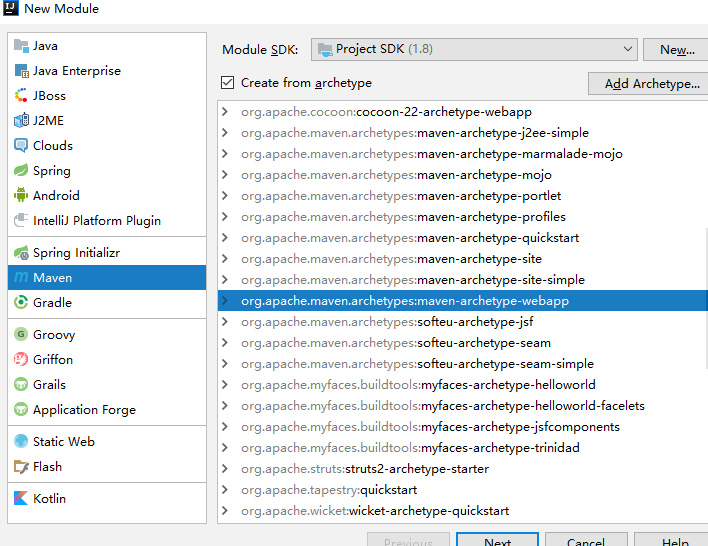Select org.apache.tapestry:quickstart archetype
Image resolution: width=708 pixels, height=546 pixels.
(x=462, y=490)
